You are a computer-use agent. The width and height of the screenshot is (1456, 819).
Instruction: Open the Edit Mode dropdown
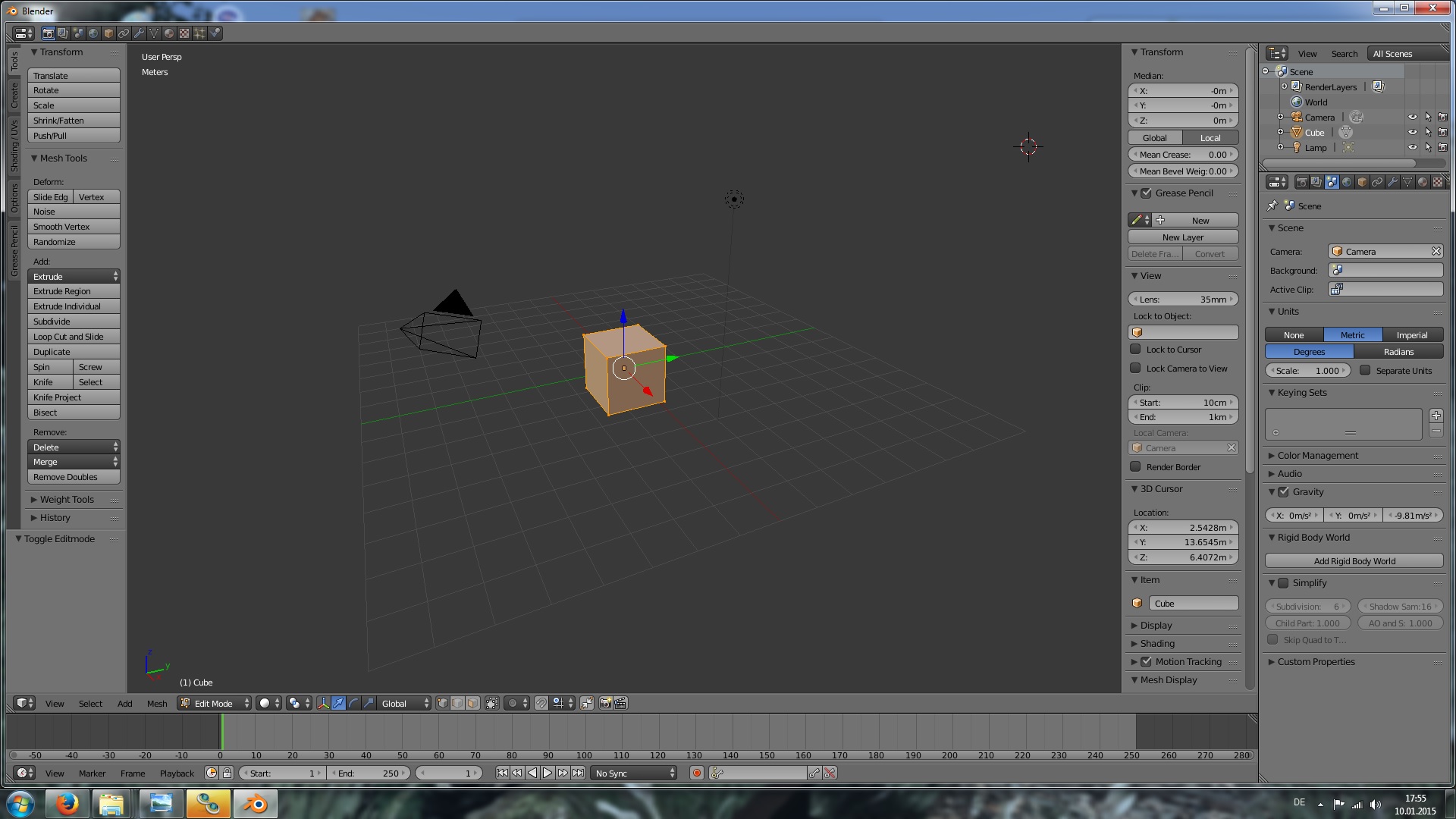(x=215, y=703)
